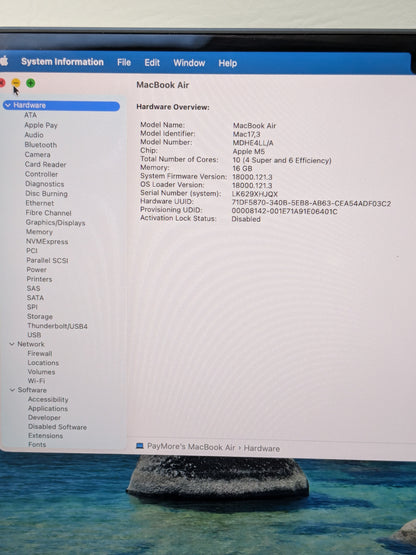Click the Hardware UUID value
Image resolution: width=416 pixels, height=555 pixels.
coord(311,204)
